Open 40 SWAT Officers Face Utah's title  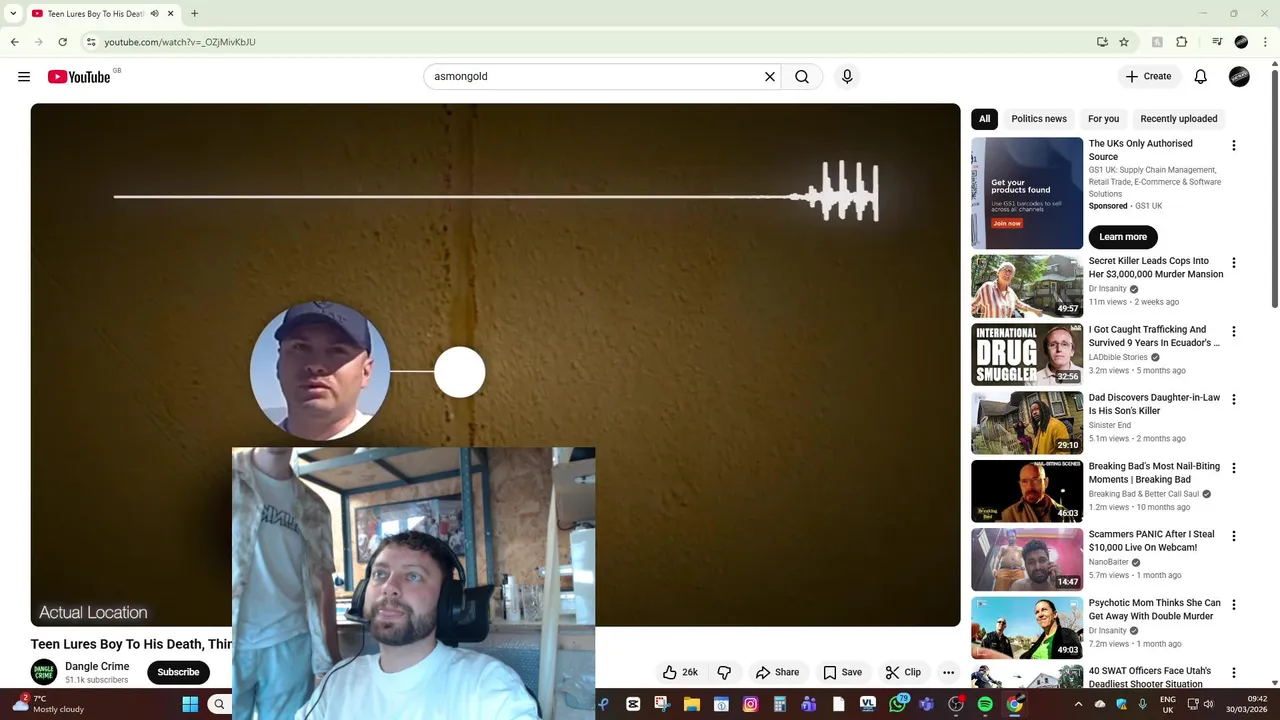click(x=1150, y=677)
